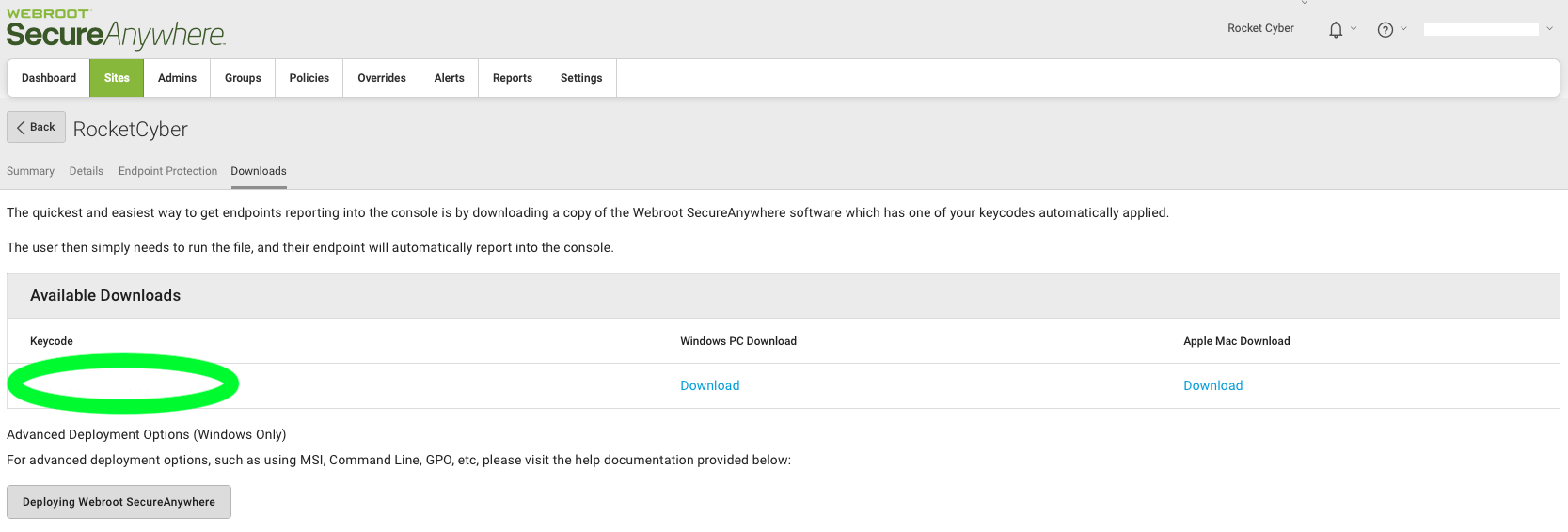This screenshot has width=1568, height=532.
Task: Click the RocketCyber site title
Action: click(x=131, y=129)
